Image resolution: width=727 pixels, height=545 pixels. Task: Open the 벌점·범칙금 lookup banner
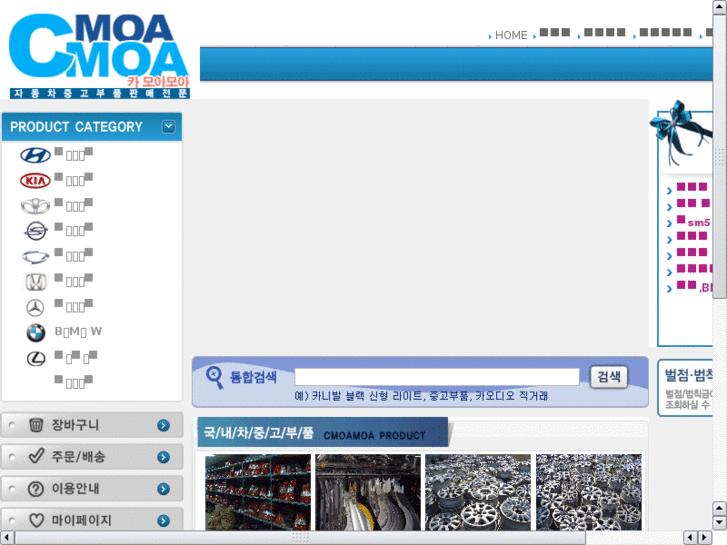[685, 389]
